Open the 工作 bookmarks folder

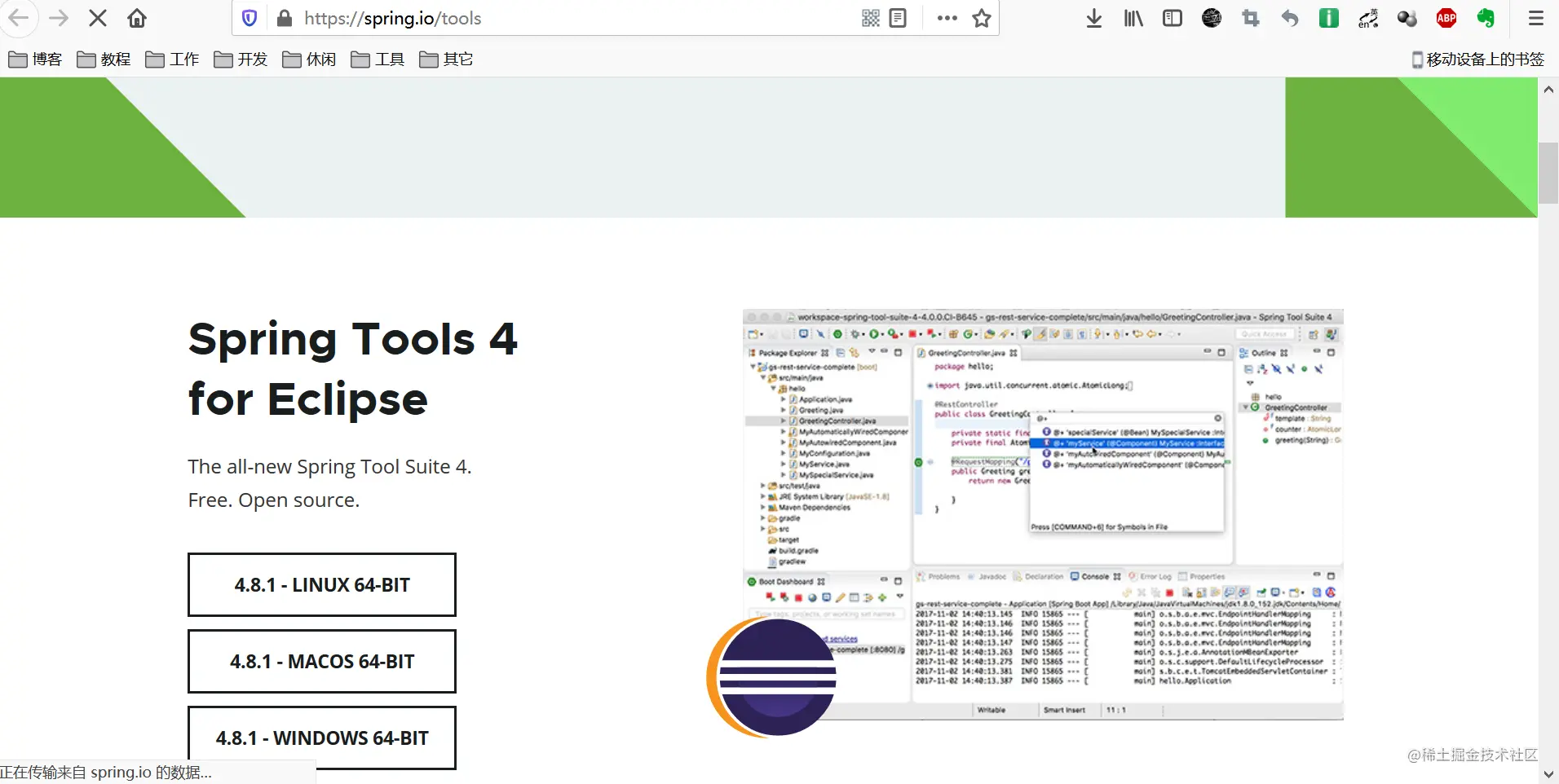tap(172, 59)
